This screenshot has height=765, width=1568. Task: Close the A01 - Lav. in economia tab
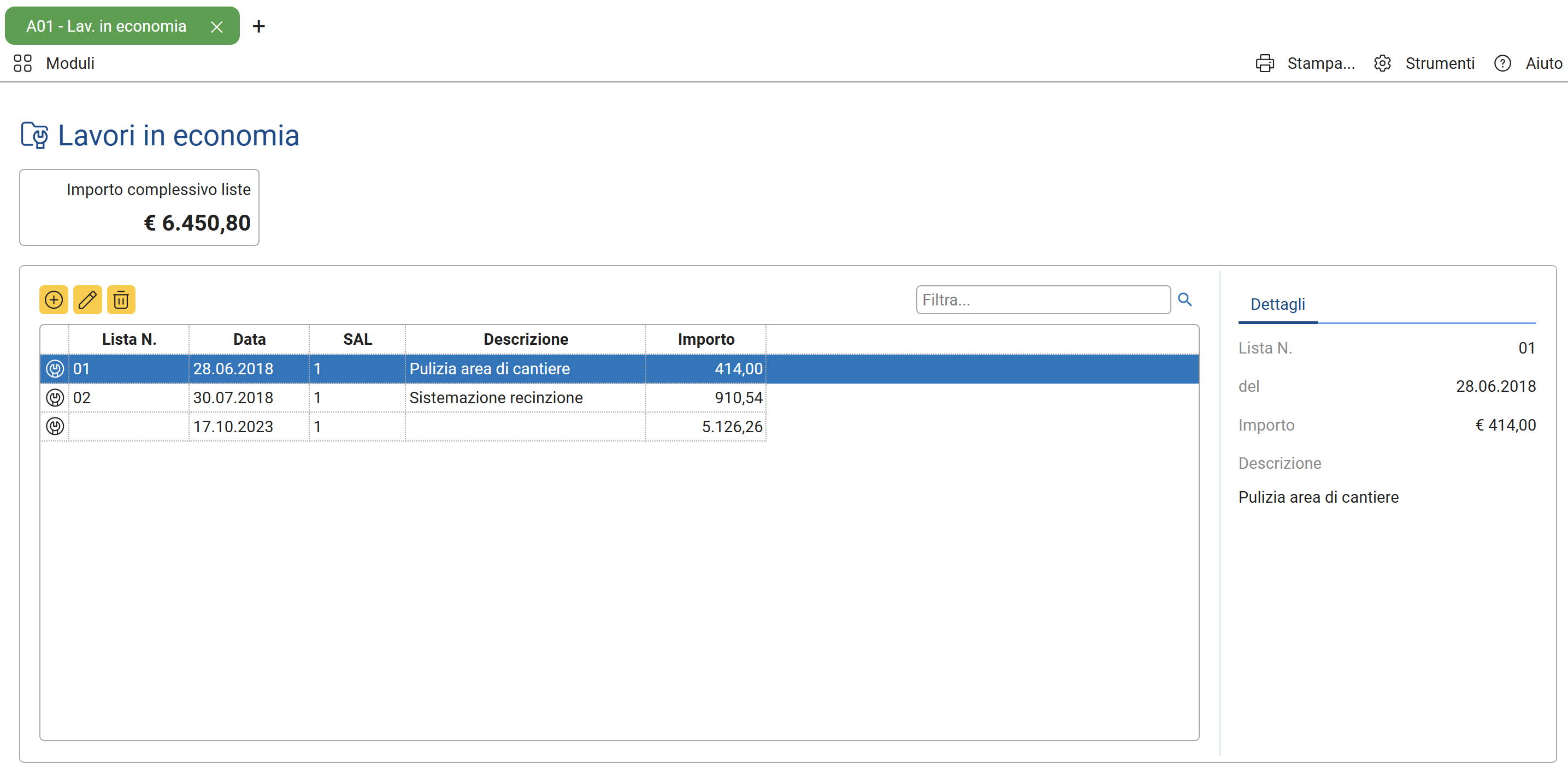pyautogui.click(x=216, y=27)
